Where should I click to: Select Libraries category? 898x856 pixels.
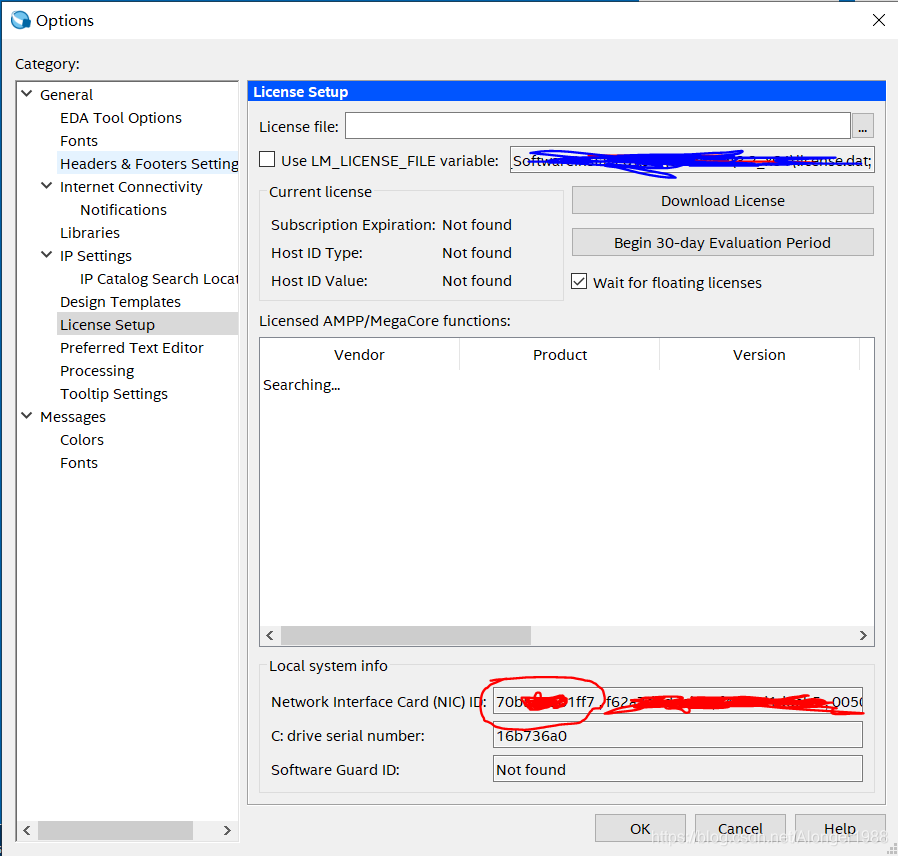click(x=90, y=232)
